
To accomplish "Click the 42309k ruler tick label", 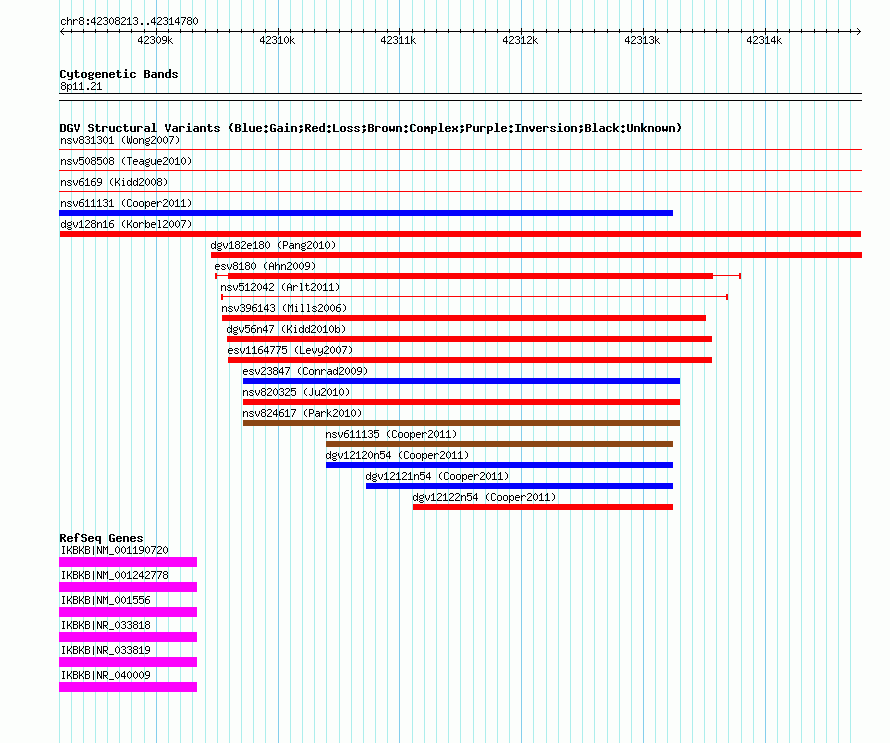I will click(155, 40).
